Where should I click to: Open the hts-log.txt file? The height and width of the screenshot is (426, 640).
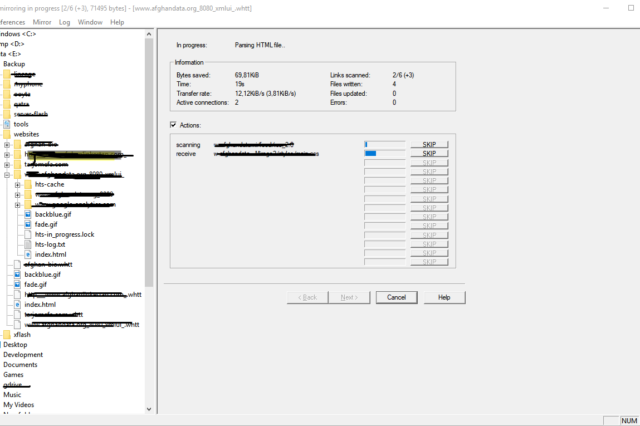49,244
